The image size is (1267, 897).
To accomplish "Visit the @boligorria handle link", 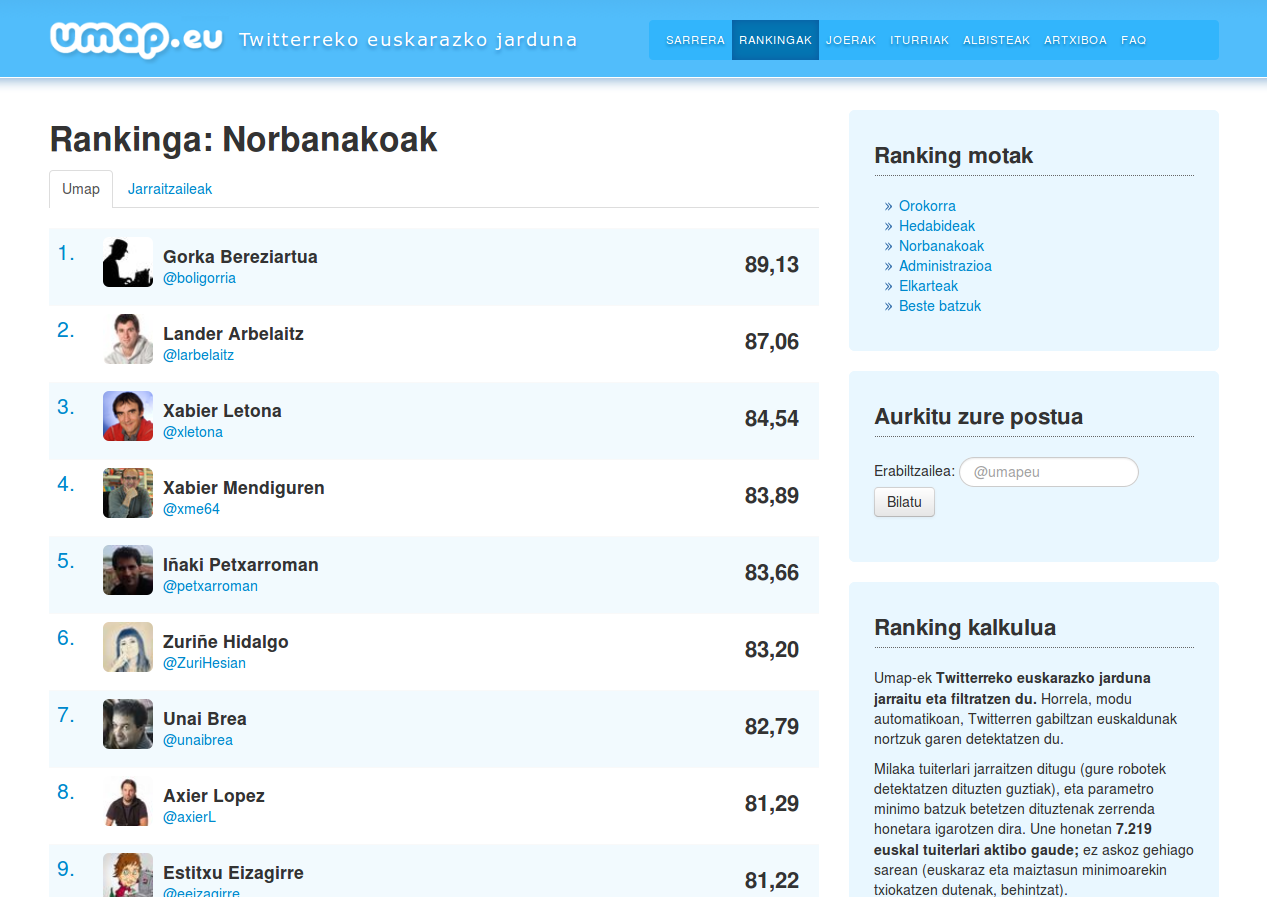I will coord(200,278).
